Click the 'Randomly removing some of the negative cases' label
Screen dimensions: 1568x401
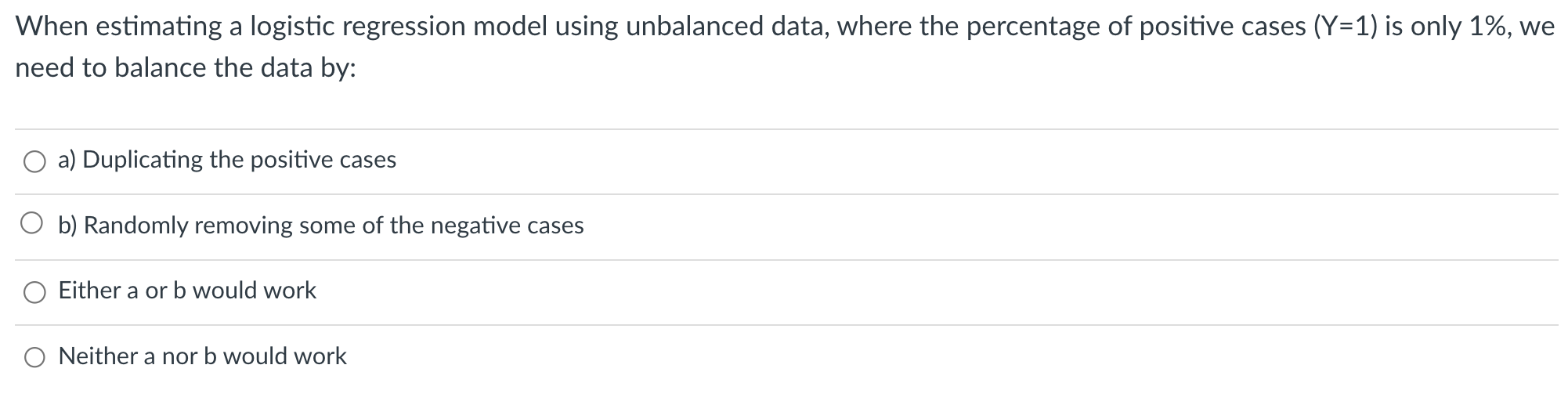click(334, 226)
